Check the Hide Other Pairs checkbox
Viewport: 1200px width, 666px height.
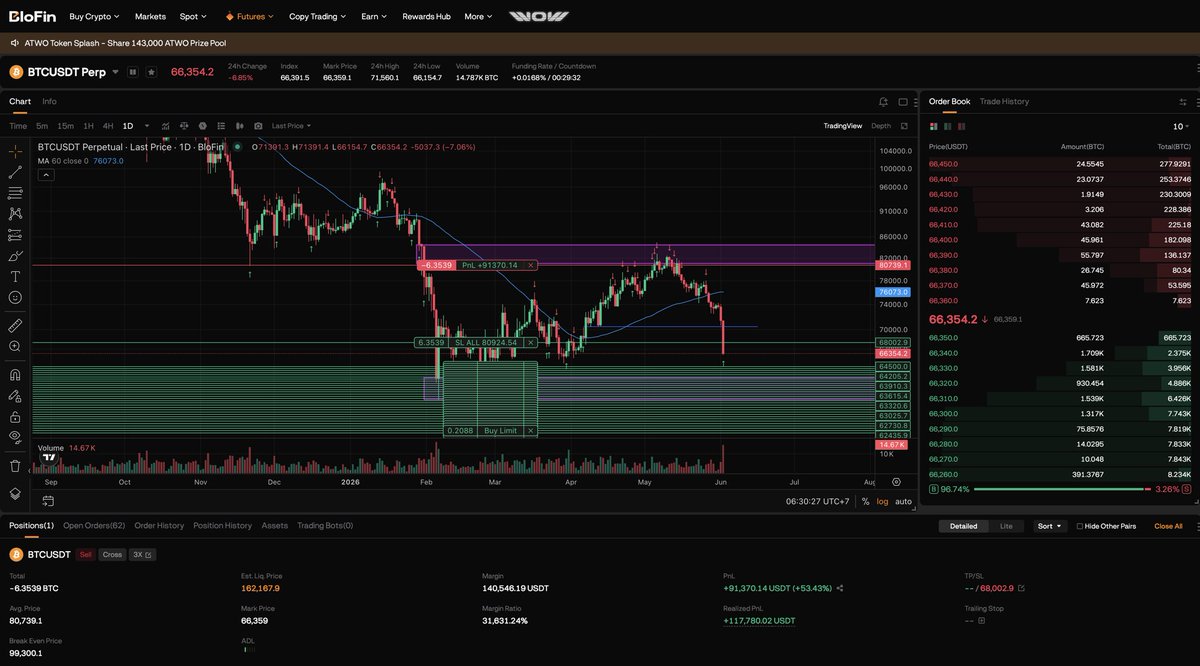pos(1080,526)
